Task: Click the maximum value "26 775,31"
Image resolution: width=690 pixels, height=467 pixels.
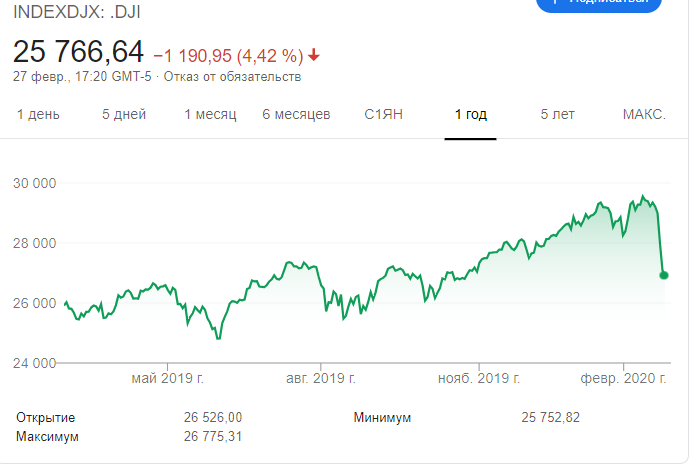Action: click(213, 437)
